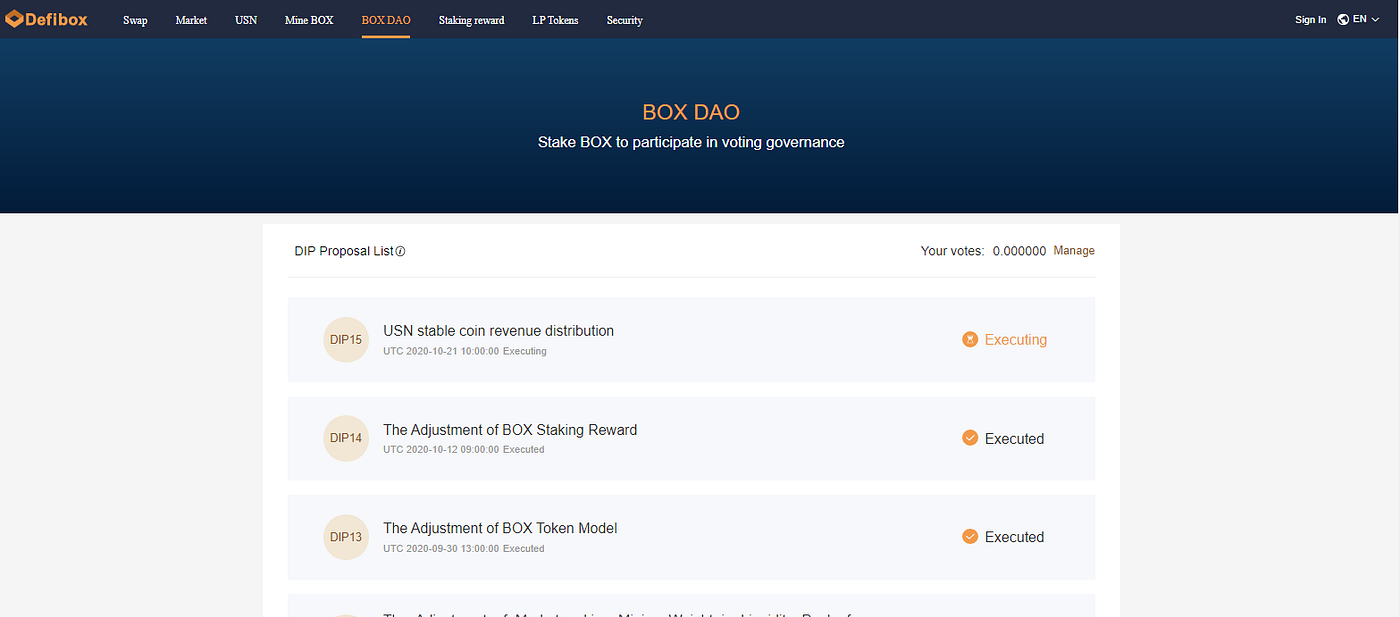The width and height of the screenshot is (1400, 617).
Task: Click the DIP13 round badge
Action: pyautogui.click(x=346, y=537)
